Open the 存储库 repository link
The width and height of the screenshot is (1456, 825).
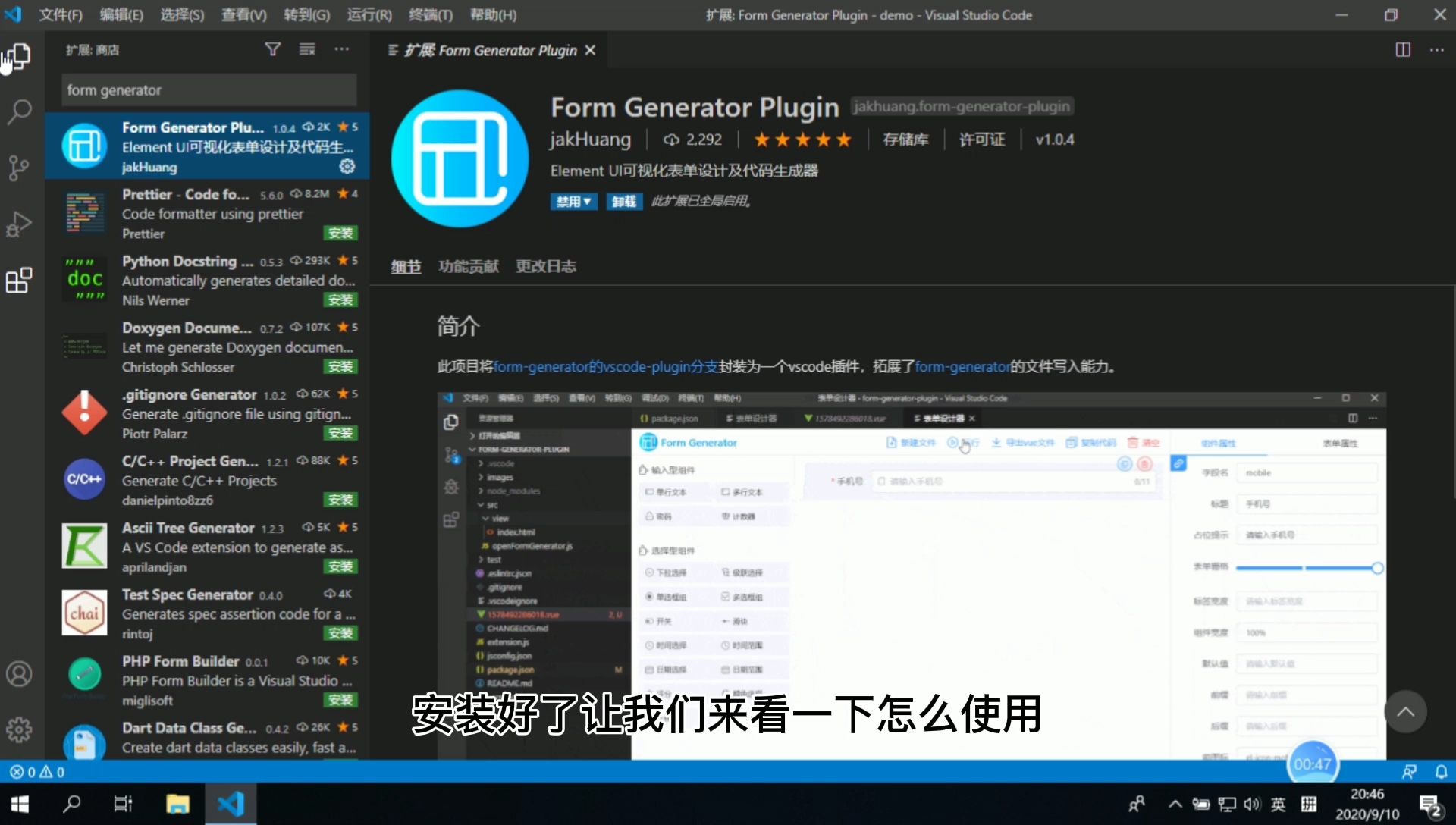[905, 140]
